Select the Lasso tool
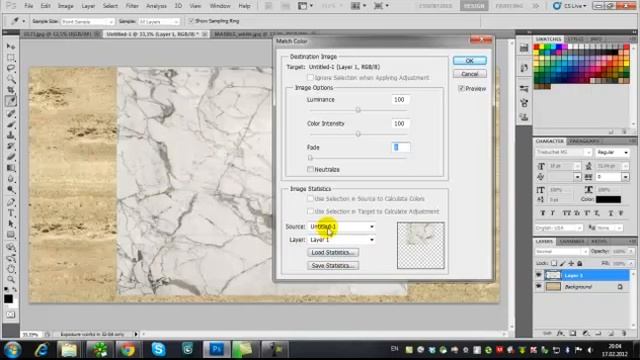The width and height of the screenshot is (640, 360). (x=11, y=68)
